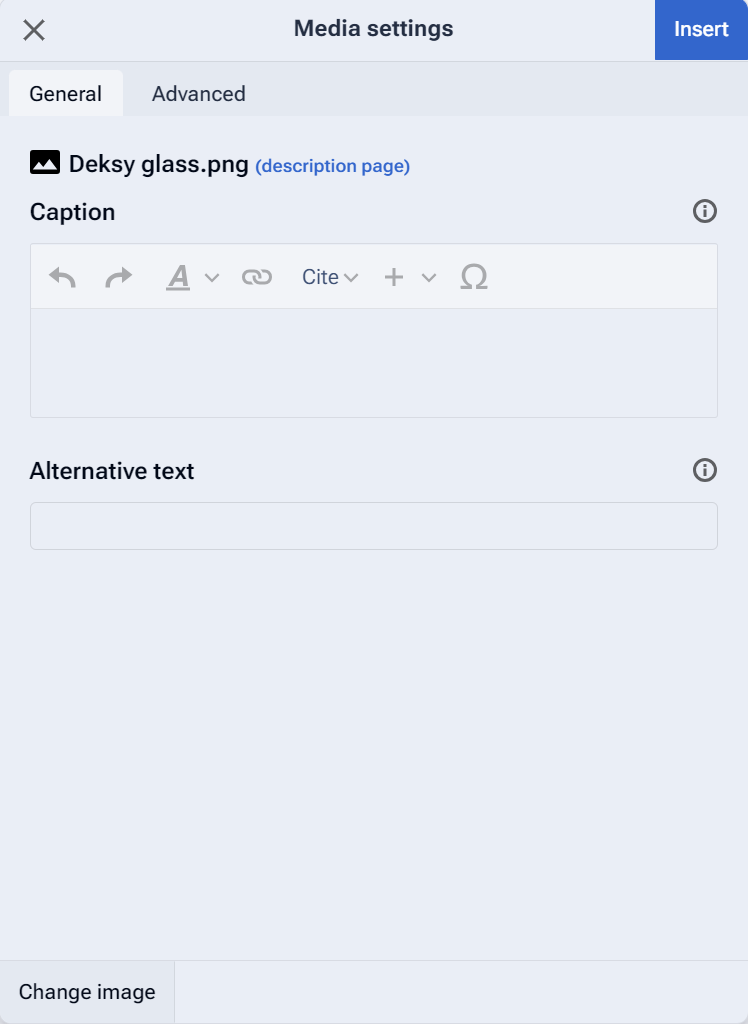Open the Advanced tab

[x=199, y=93]
